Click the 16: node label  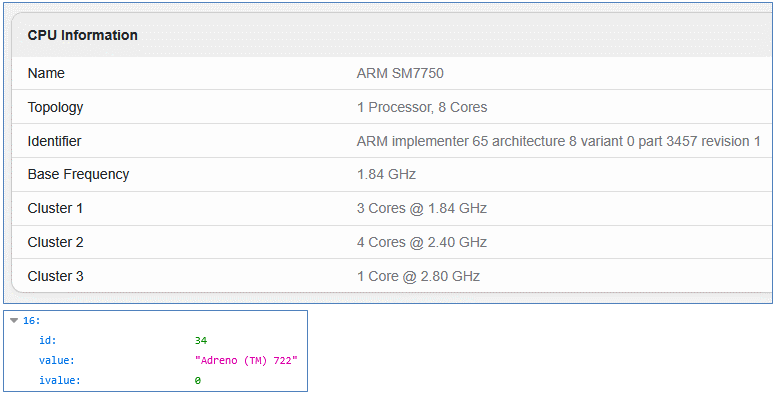coord(32,321)
